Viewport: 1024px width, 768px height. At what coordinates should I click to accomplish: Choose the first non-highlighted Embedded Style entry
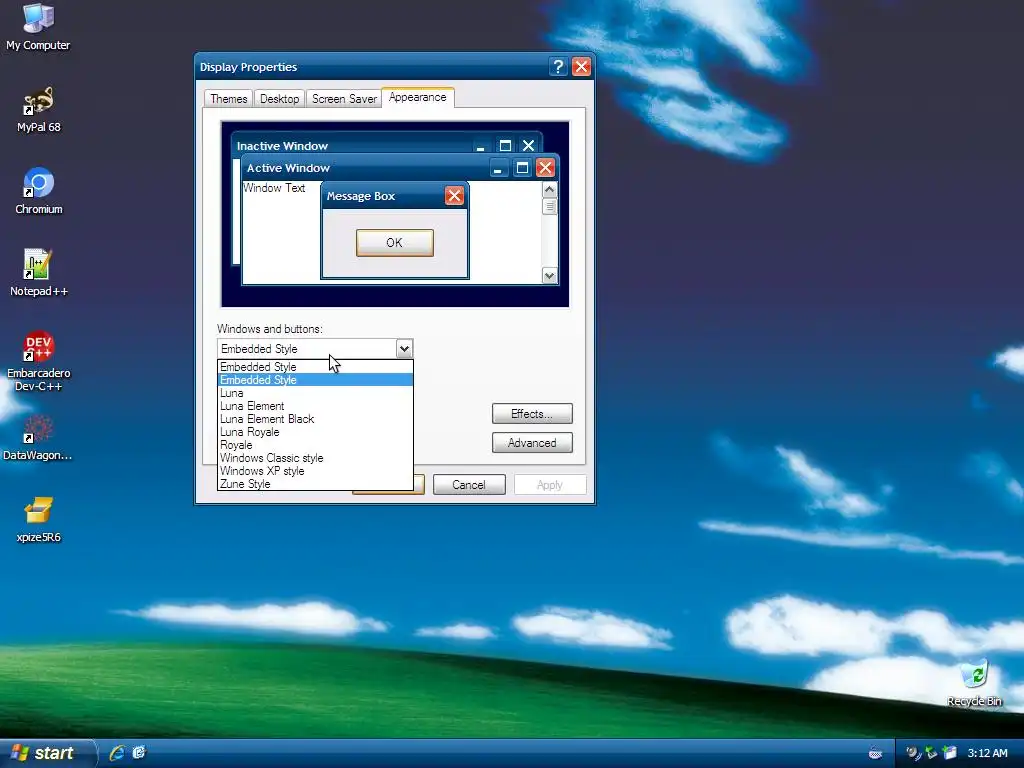(315, 367)
